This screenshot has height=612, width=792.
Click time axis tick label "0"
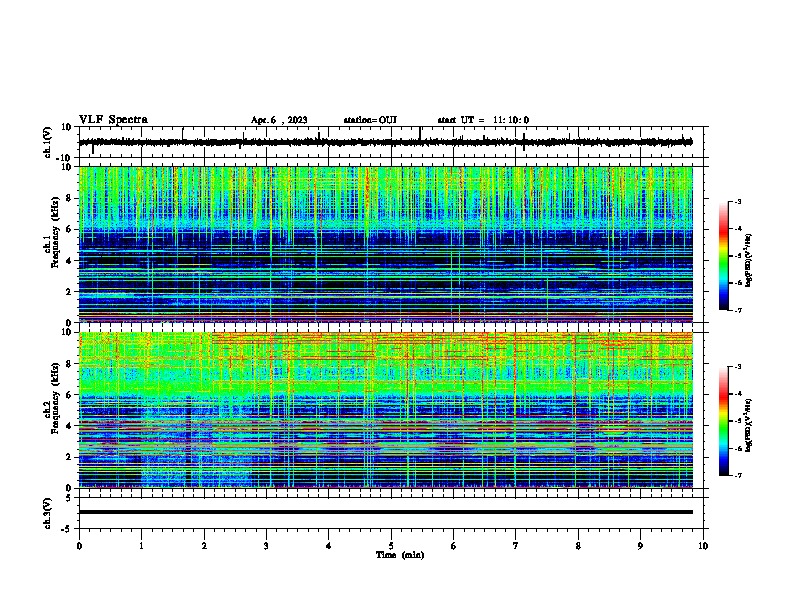79,546
